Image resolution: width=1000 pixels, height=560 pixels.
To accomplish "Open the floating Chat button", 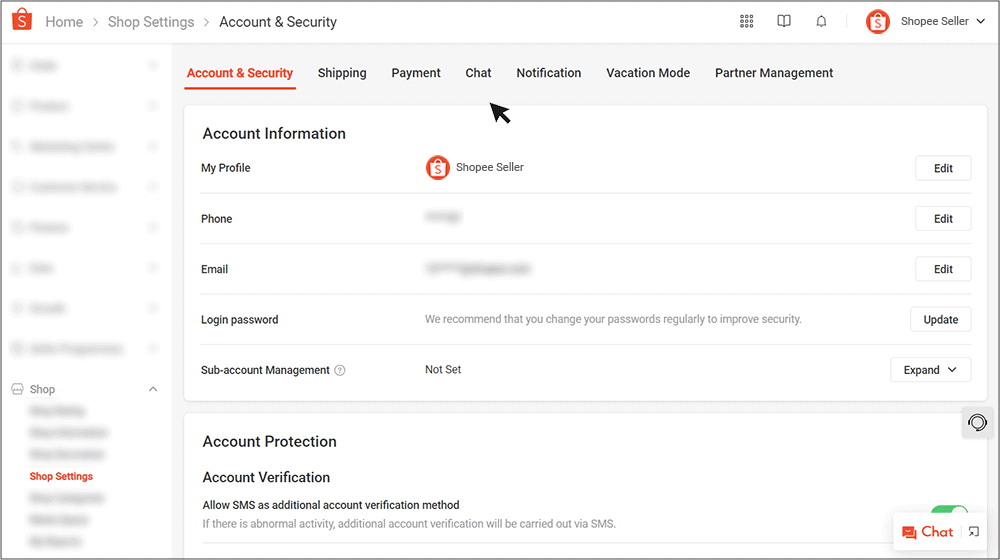I will [928, 532].
